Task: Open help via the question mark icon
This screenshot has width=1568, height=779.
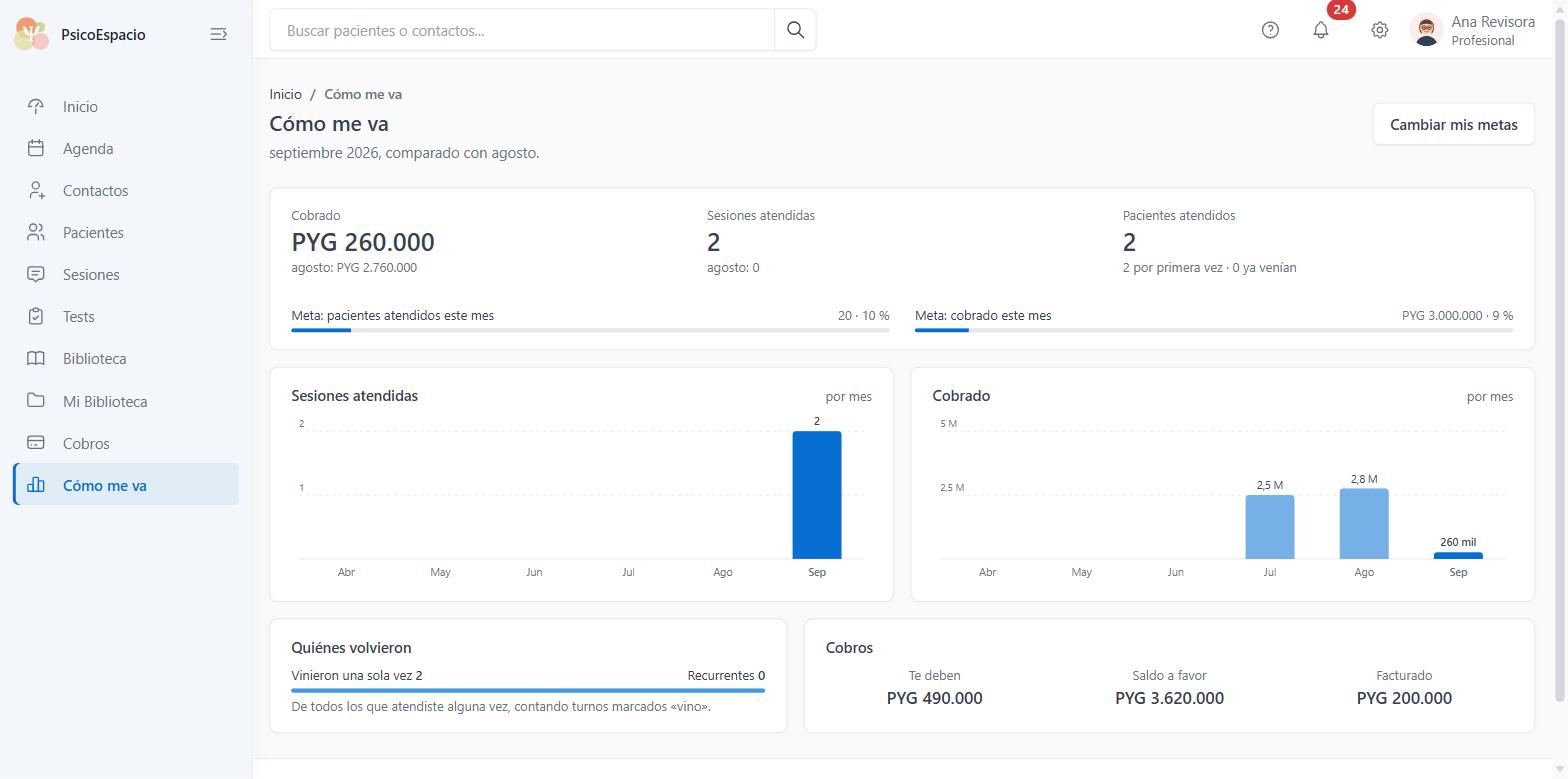Action: (1270, 30)
